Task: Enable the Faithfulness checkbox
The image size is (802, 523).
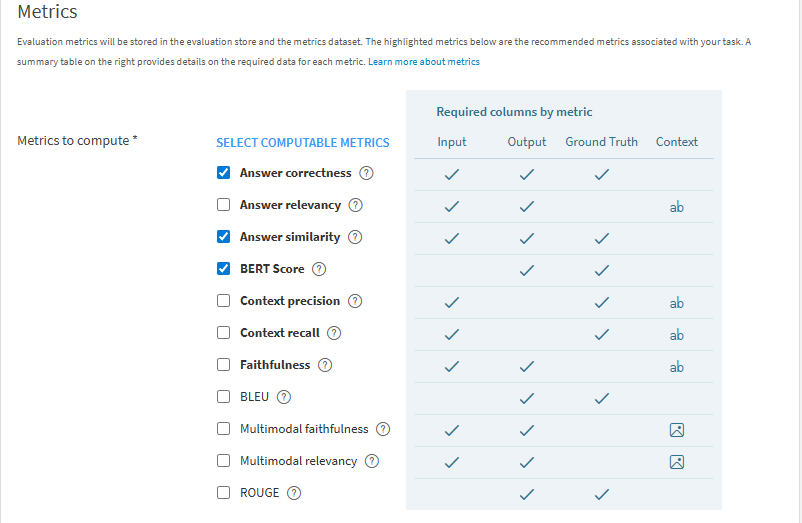Action: tap(224, 365)
